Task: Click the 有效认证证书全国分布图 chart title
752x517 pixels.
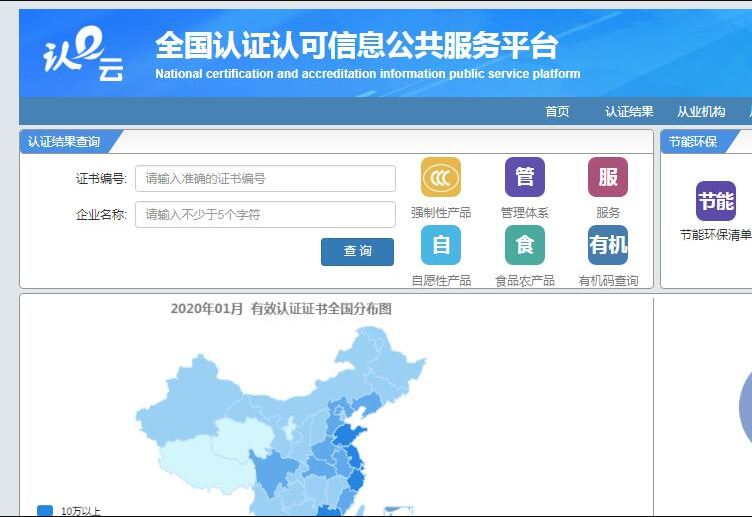Action: click(x=281, y=309)
